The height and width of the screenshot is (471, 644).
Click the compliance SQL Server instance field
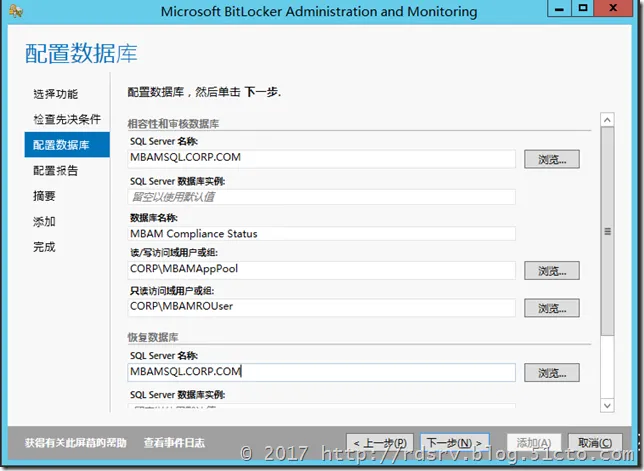click(x=322, y=197)
